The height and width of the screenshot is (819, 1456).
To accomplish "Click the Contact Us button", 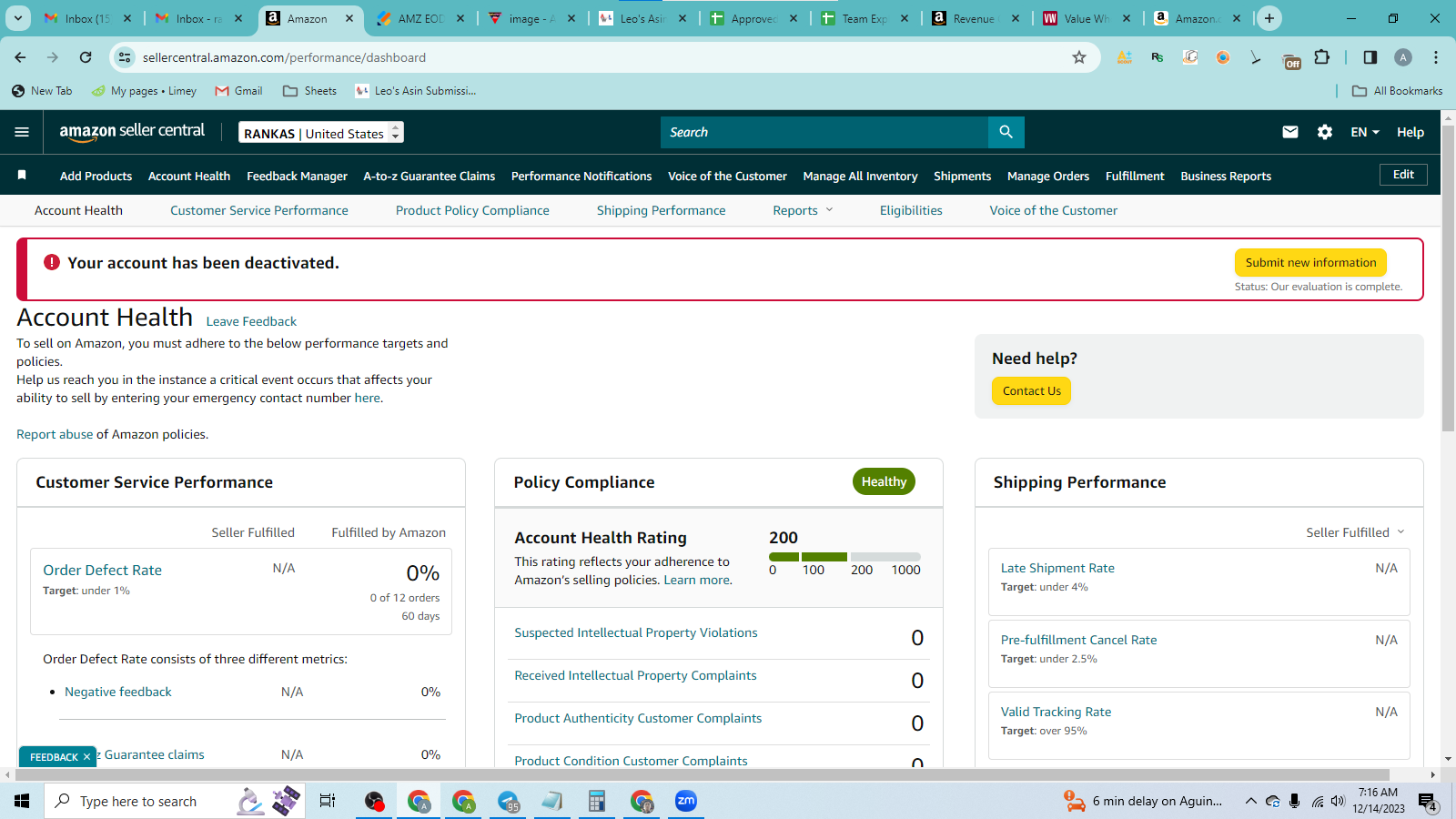I will (x=1032, y=390).
